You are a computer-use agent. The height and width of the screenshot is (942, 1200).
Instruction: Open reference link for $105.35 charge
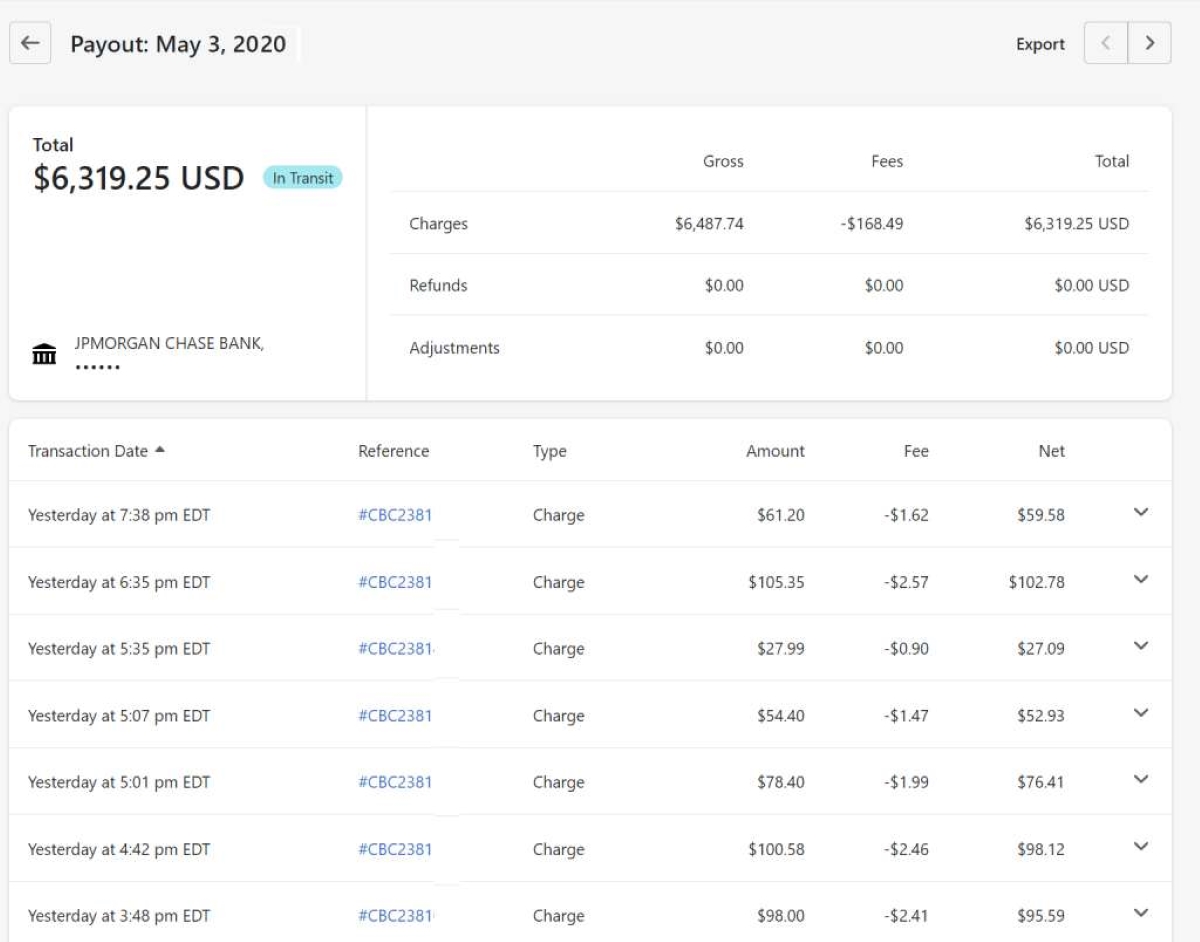(395, 582)
